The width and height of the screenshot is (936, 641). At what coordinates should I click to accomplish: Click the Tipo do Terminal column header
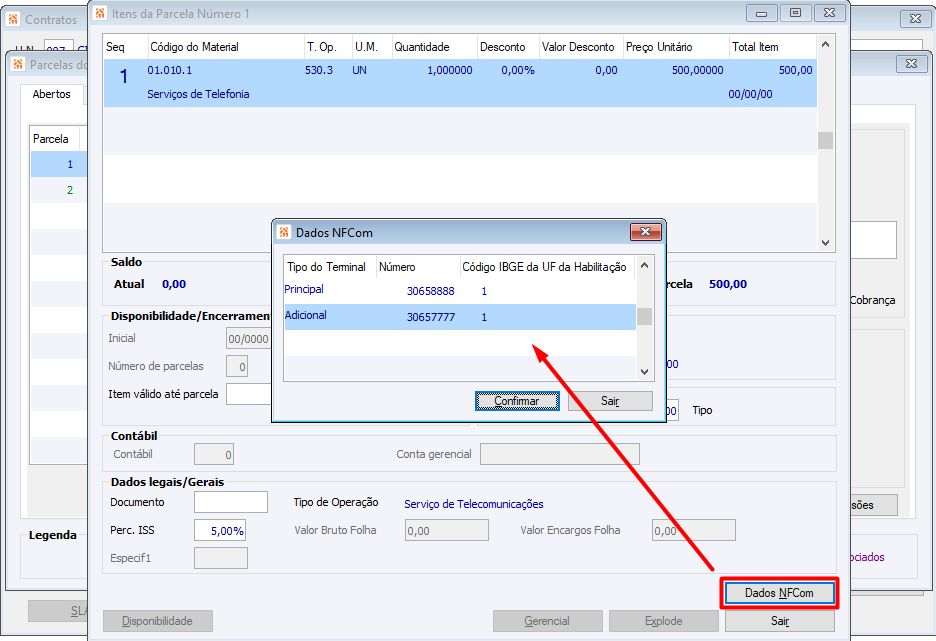[x=327, y=267]
